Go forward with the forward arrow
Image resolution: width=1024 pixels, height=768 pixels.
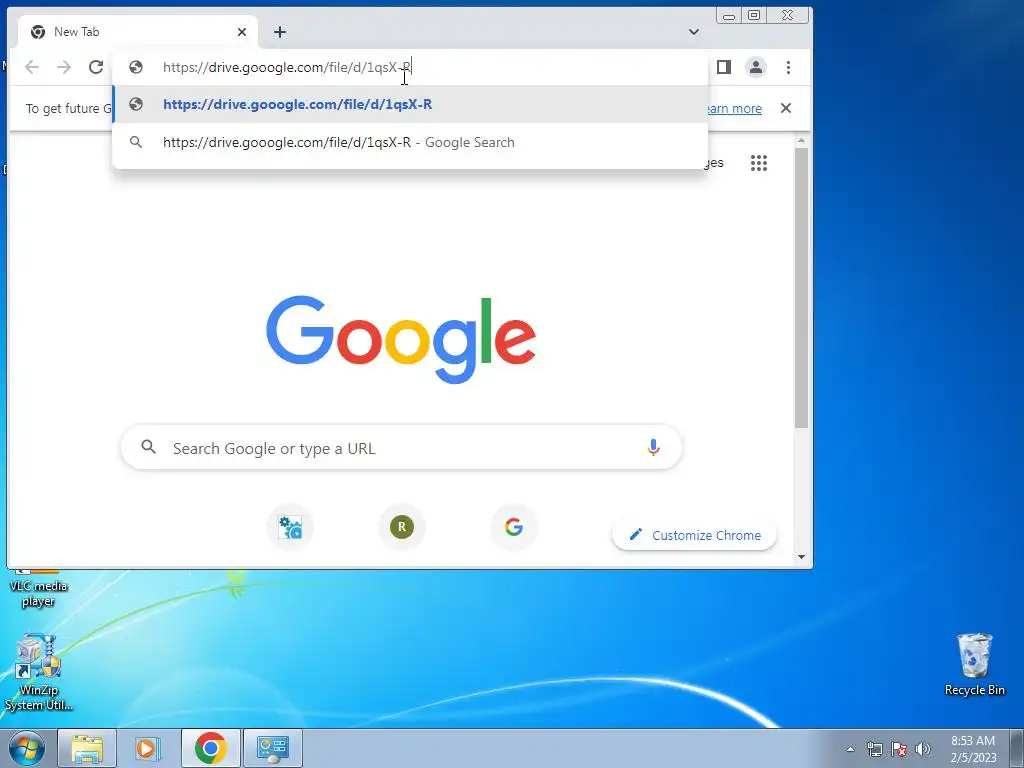tap(64, 67)
